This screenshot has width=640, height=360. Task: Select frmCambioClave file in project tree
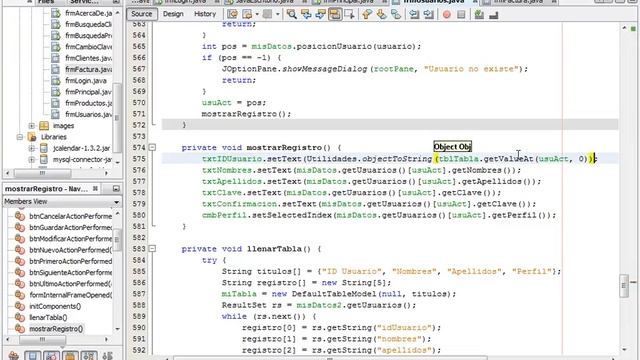point(88,47)
